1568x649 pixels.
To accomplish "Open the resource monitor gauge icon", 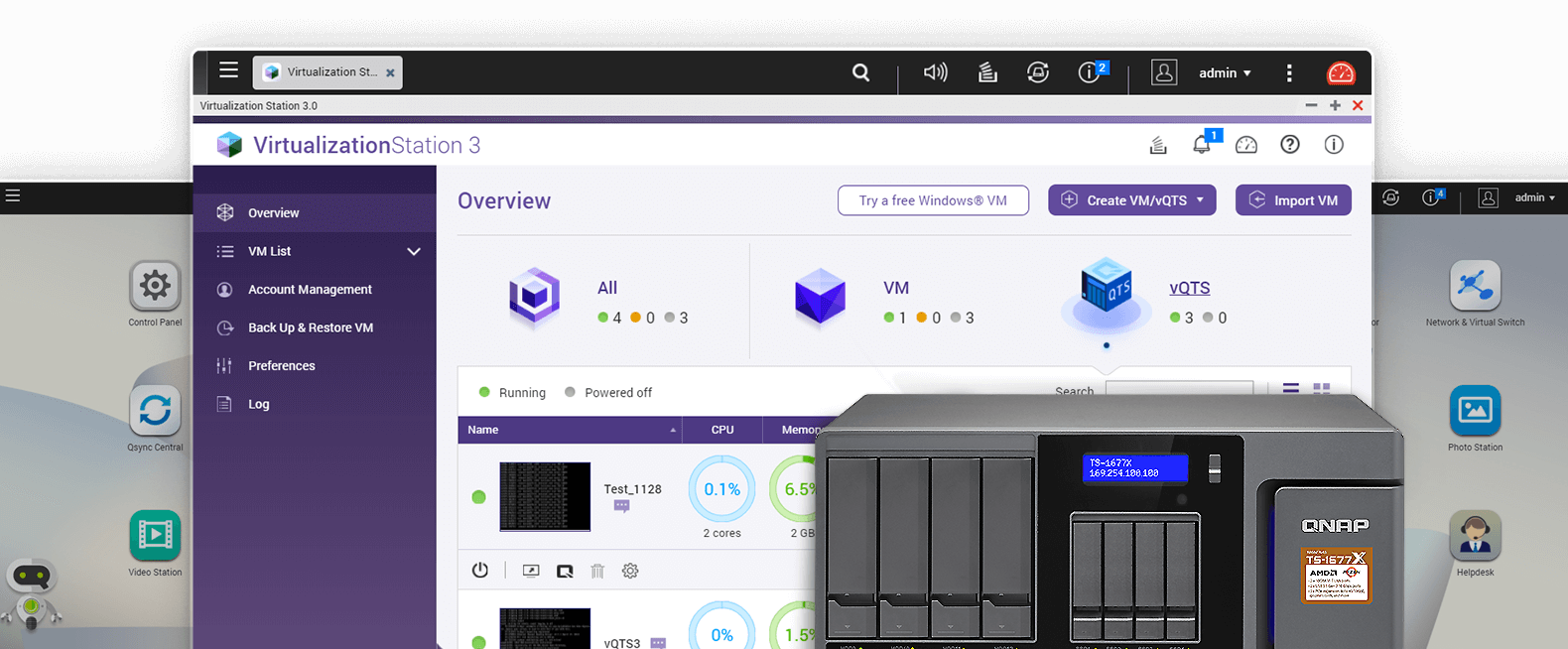I will (1246, 145).
